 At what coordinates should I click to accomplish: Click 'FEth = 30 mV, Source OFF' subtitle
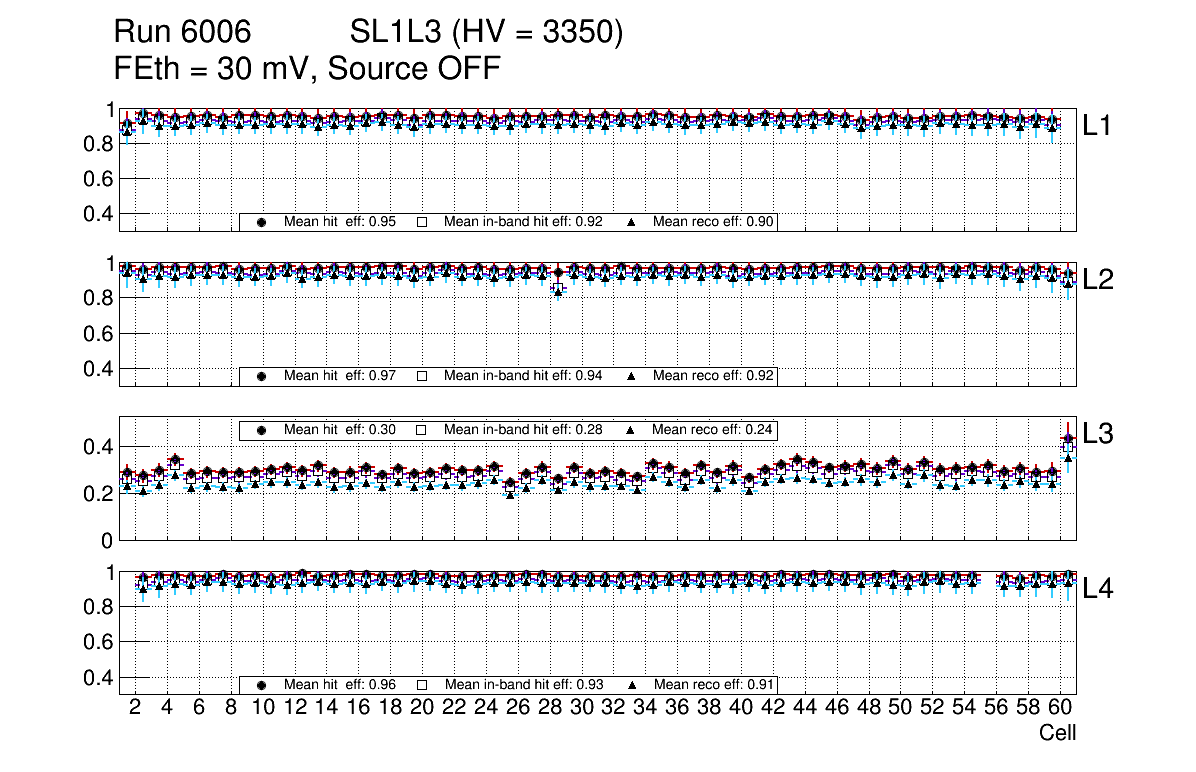tap(307, 68)
